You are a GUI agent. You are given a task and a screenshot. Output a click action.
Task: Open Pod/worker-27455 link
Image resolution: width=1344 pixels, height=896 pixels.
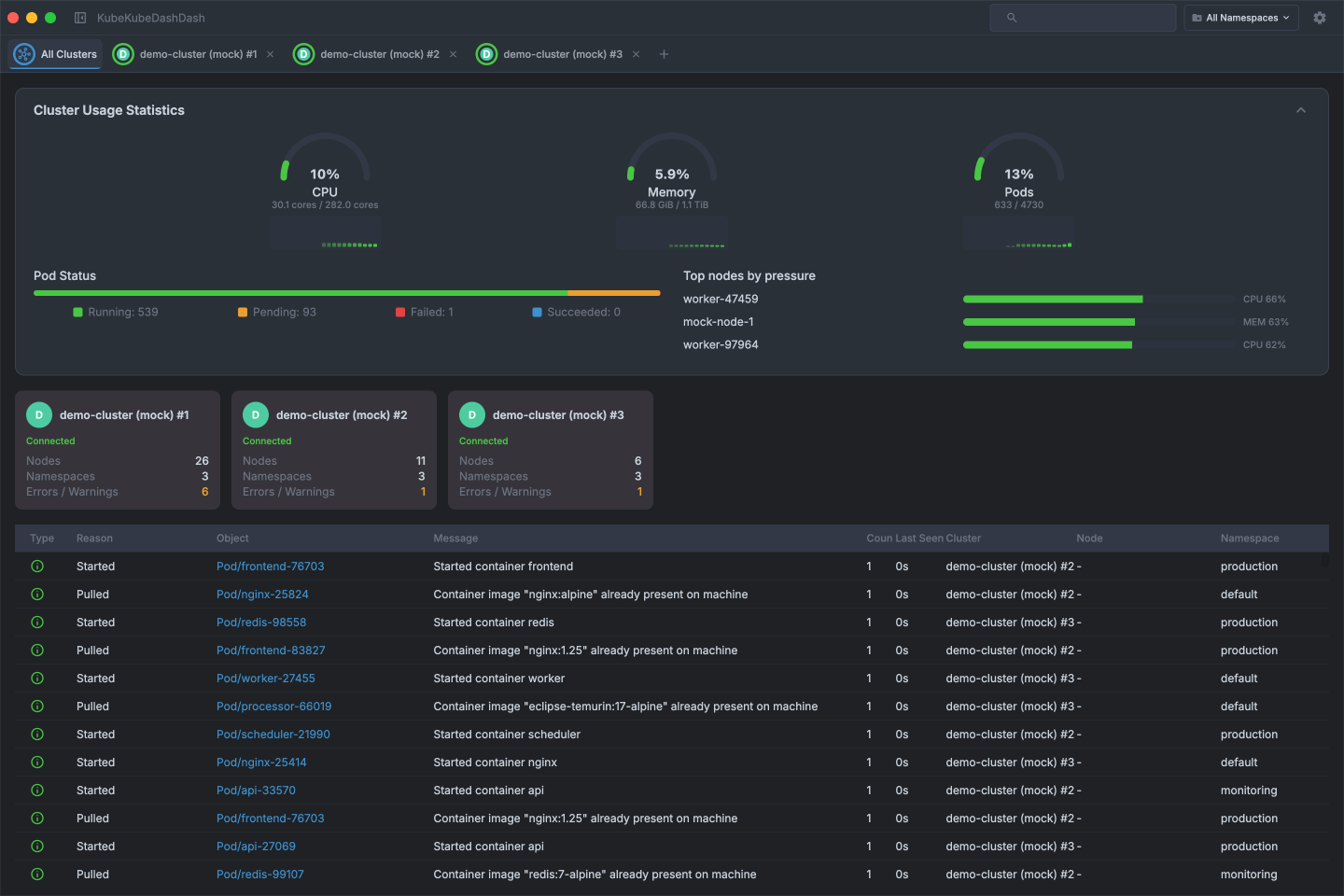(x=266, y=679)
